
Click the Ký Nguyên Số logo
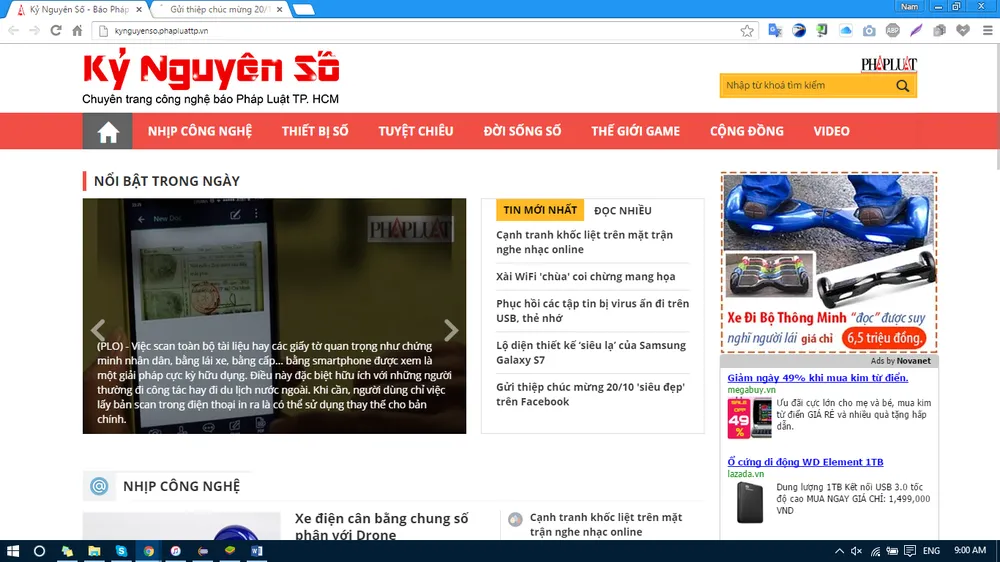pyautogui.click(x=211, y=70)
